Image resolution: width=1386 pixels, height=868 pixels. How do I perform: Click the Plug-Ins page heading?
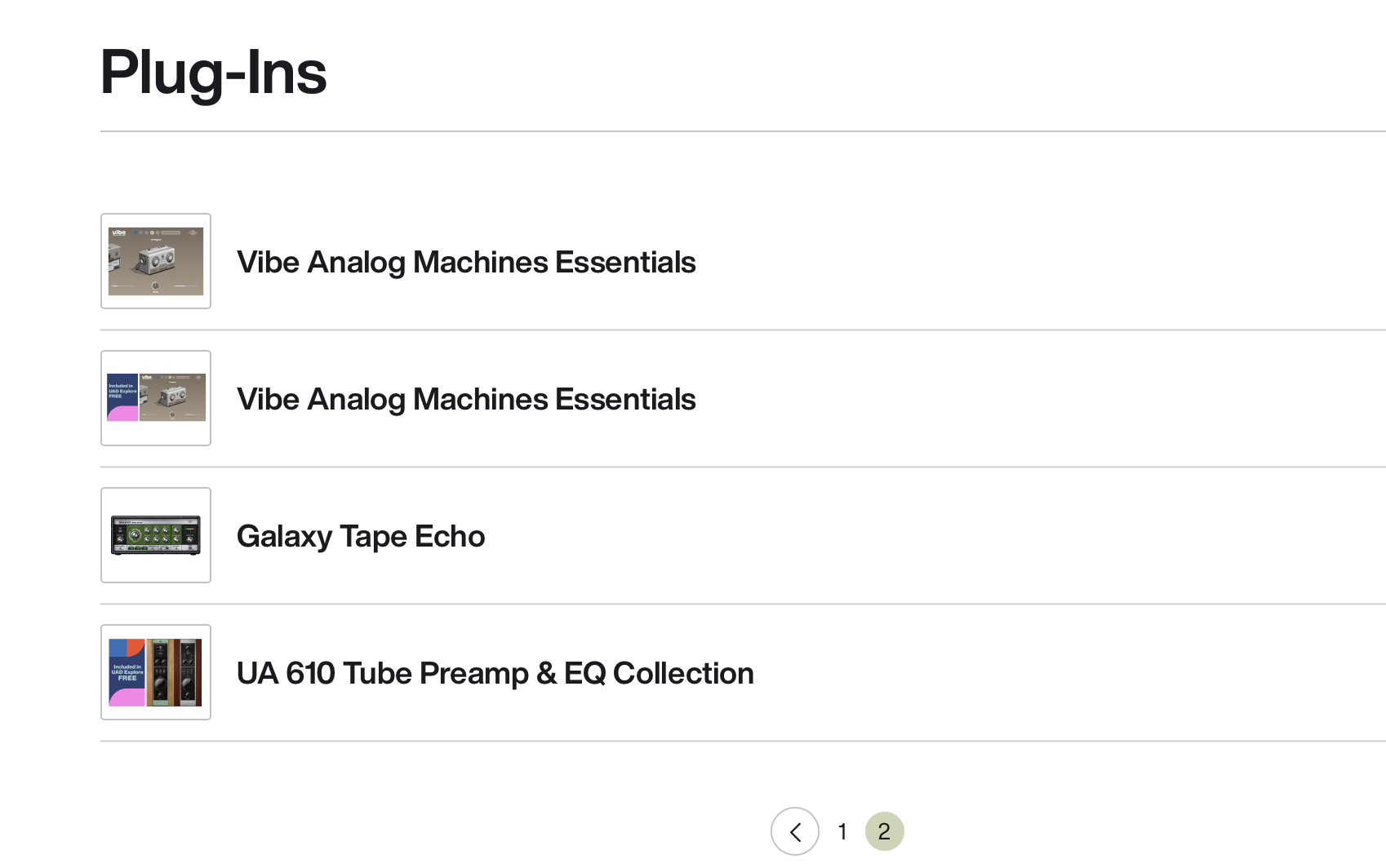point(213,73)
